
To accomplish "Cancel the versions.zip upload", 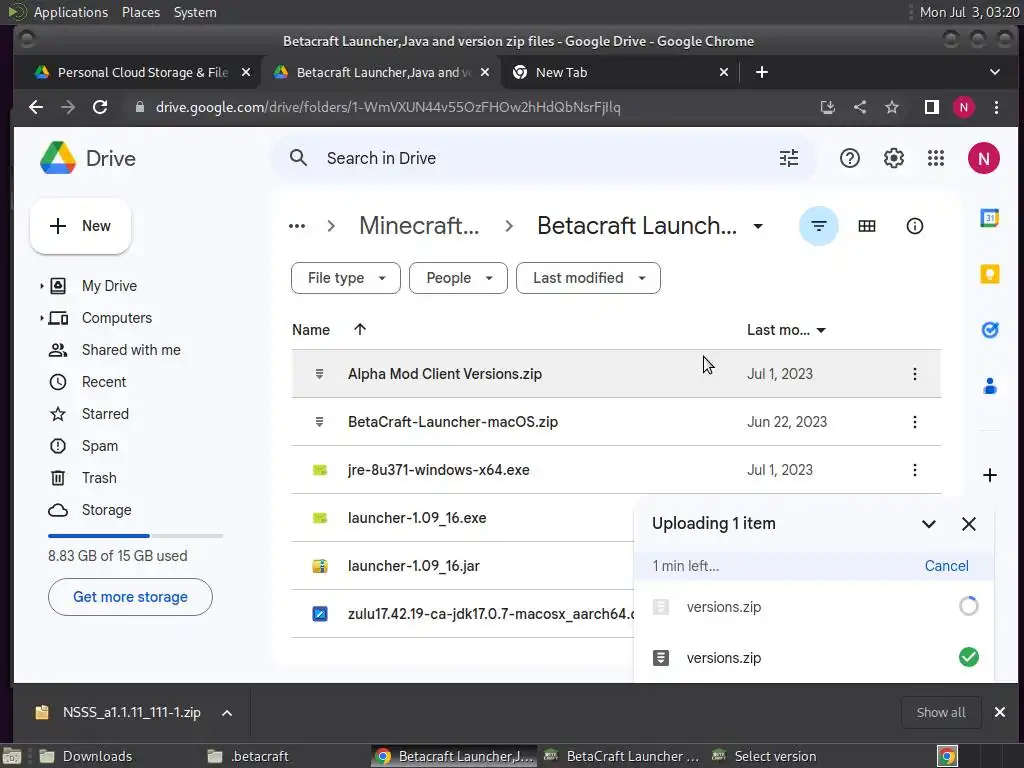I will point(946,566).
